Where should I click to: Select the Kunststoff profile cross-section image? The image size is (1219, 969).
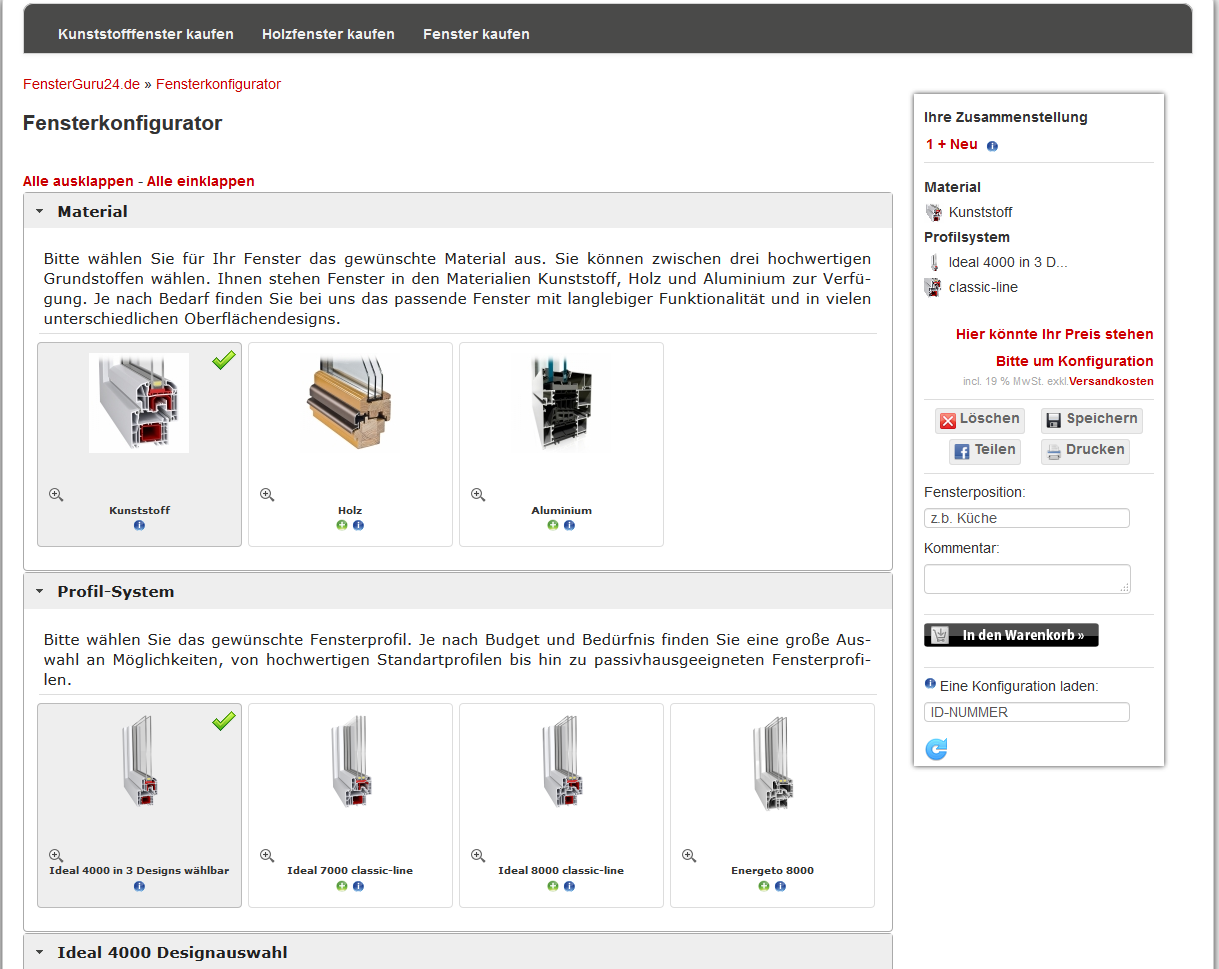point(139,403)
